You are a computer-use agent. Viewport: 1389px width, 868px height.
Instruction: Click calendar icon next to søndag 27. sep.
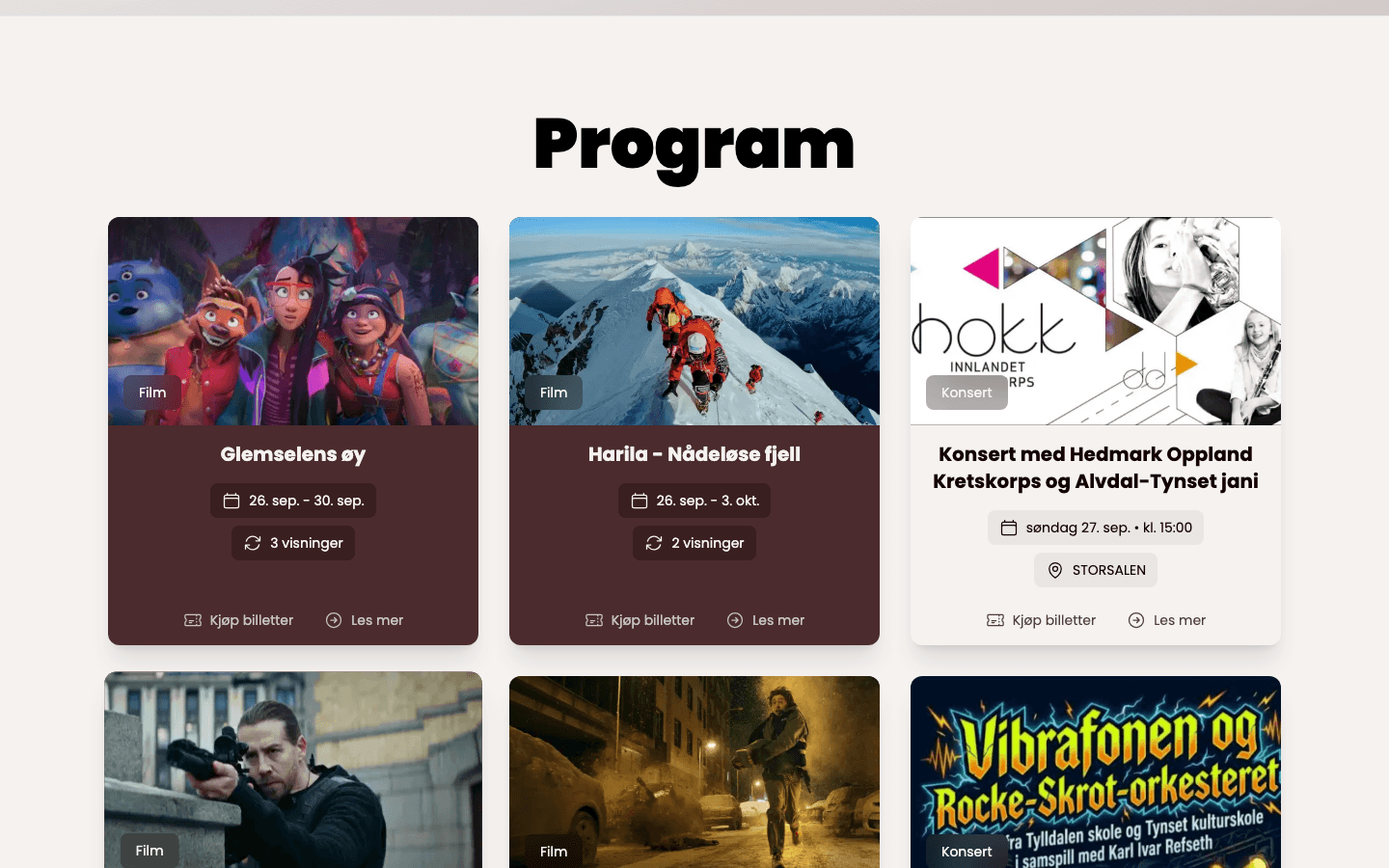click(x=1009, y=528)
